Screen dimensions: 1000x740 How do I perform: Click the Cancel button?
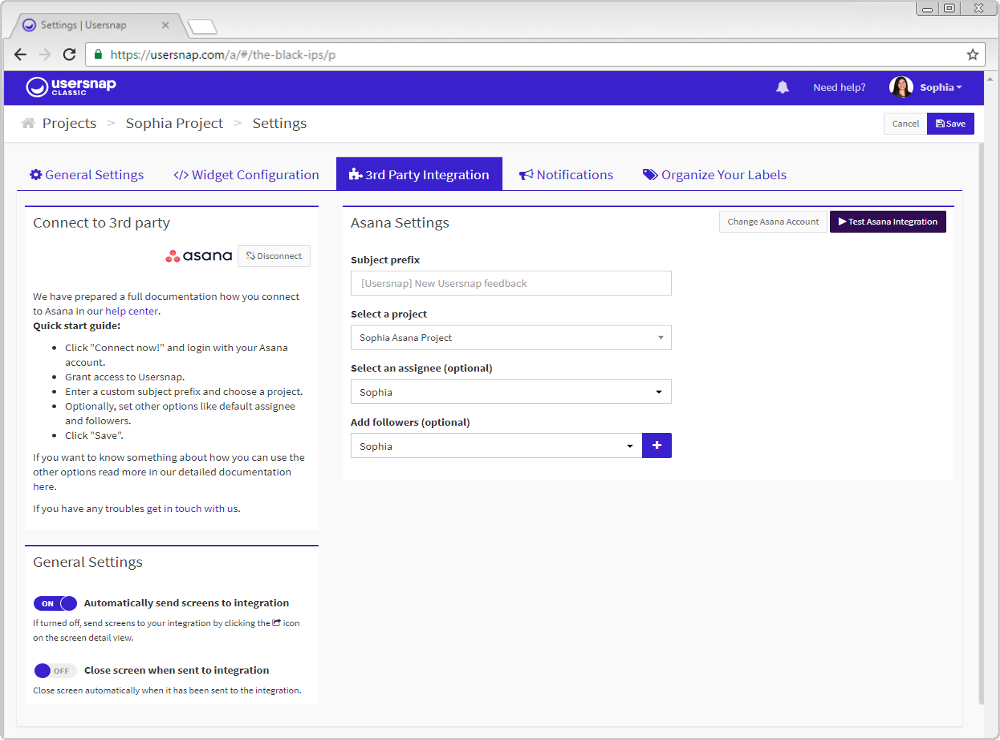[x=905, y=124]
